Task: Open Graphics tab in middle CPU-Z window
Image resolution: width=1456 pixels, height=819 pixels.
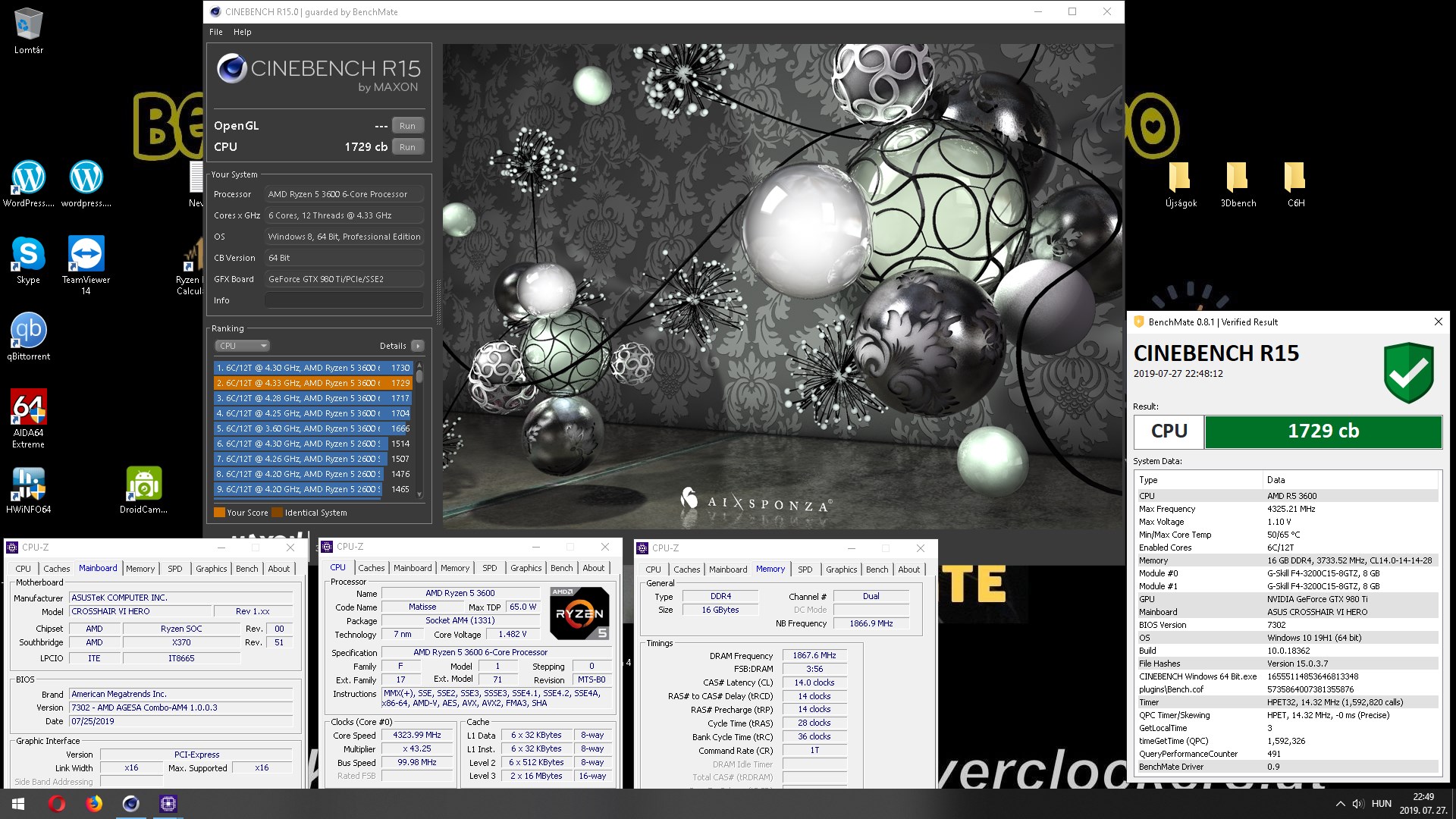Action: tap(526, 568)
